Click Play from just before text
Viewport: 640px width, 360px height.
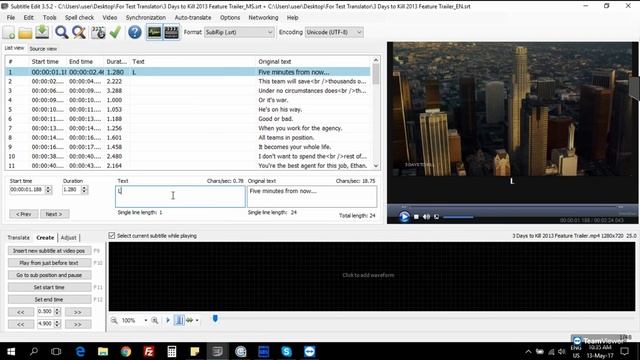[x=49, y=263]
